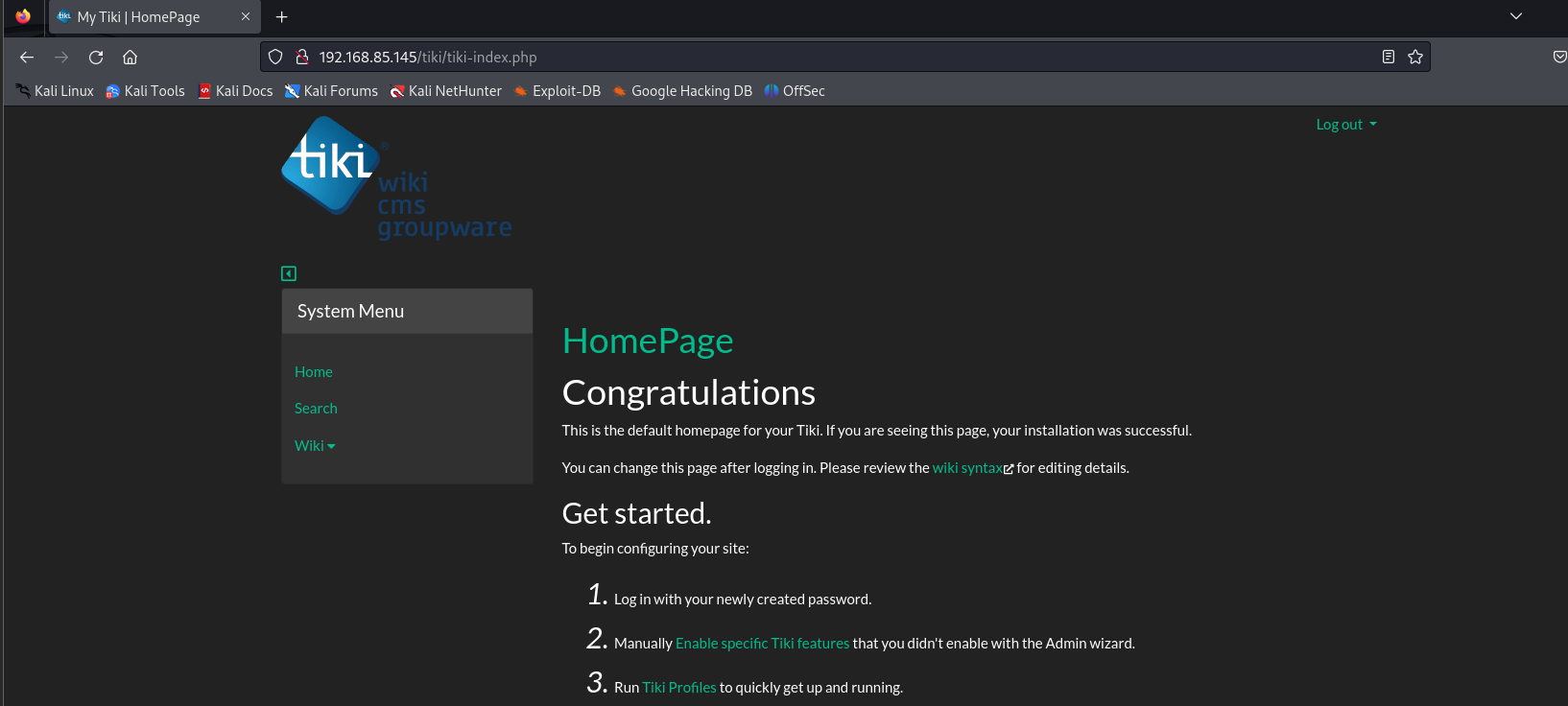Open the shield tracking protection icon

coord(275,58)
